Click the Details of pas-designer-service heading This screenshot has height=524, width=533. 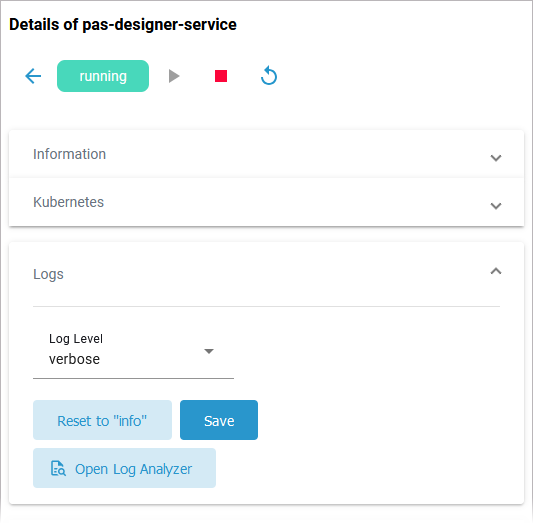point(123,24)
